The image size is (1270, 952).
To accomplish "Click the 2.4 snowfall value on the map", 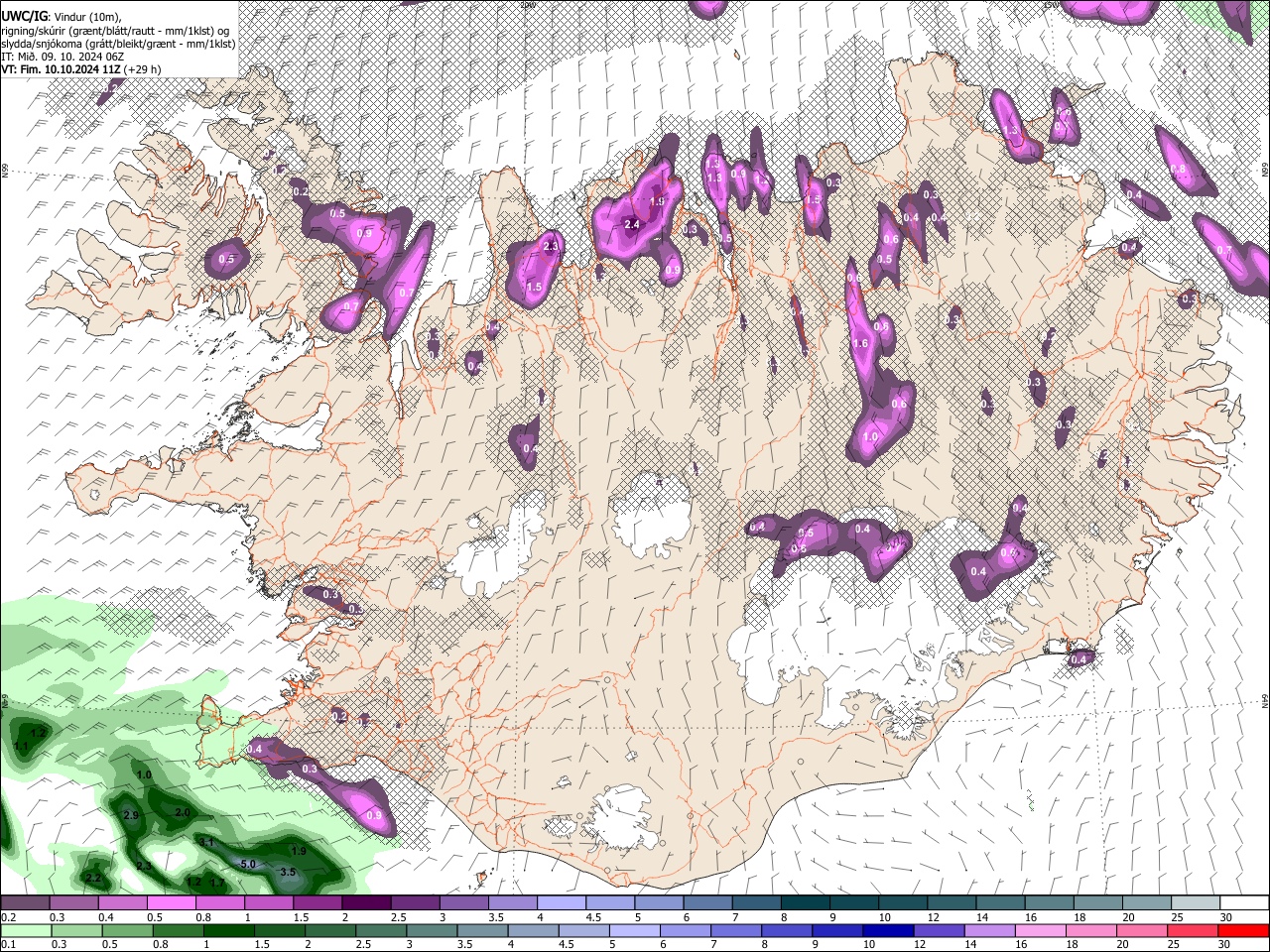I will pyautogui.click(x=632, y=224).
